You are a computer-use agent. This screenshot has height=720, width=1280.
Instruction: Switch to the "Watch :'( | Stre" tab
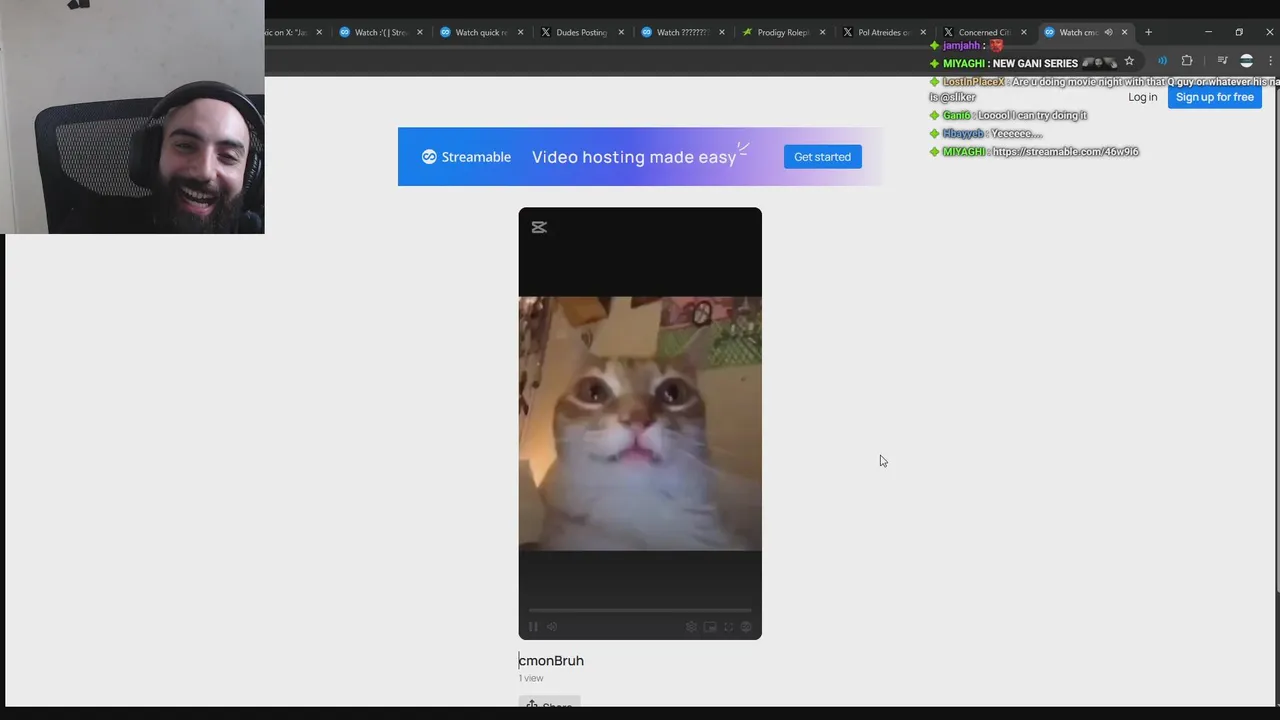(x=381, y=32)
